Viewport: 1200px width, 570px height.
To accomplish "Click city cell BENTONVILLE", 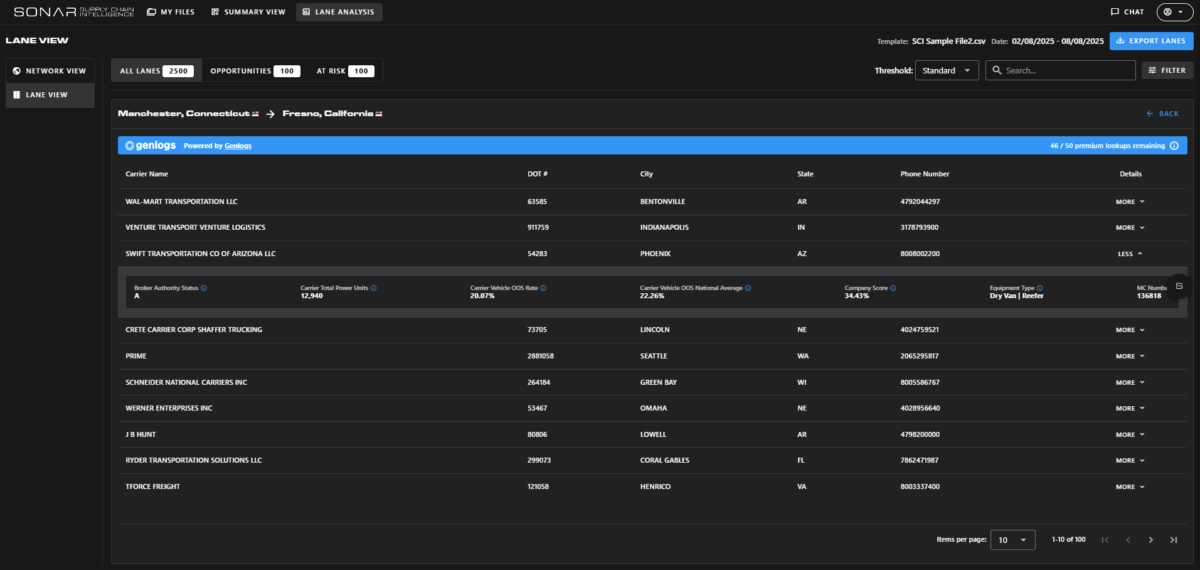I will (x=662, y=201).
